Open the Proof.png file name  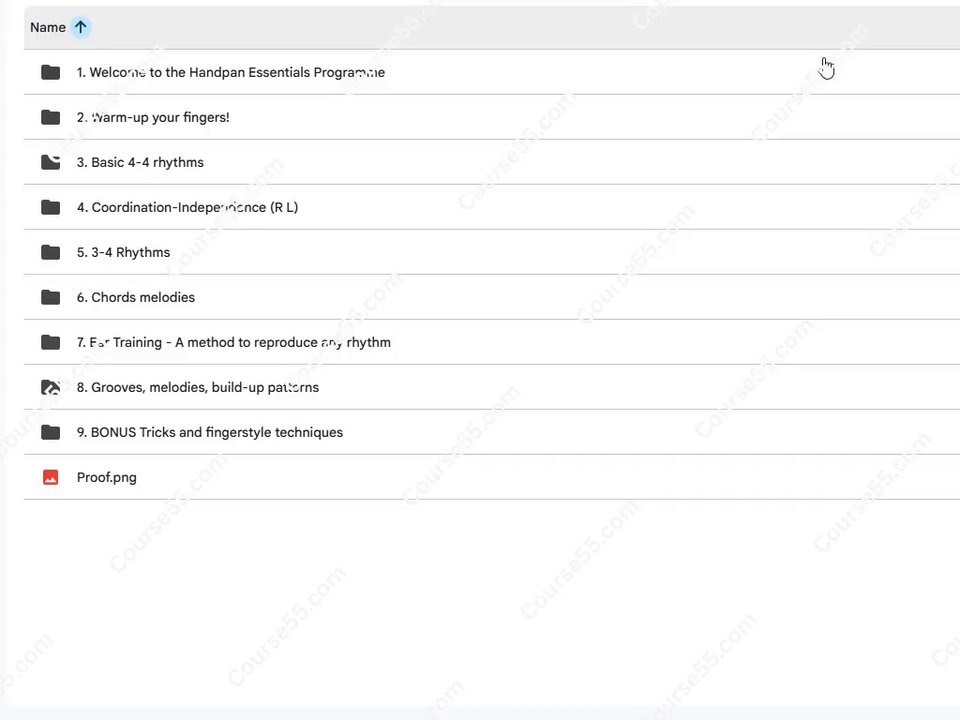(x=107, y=477)
